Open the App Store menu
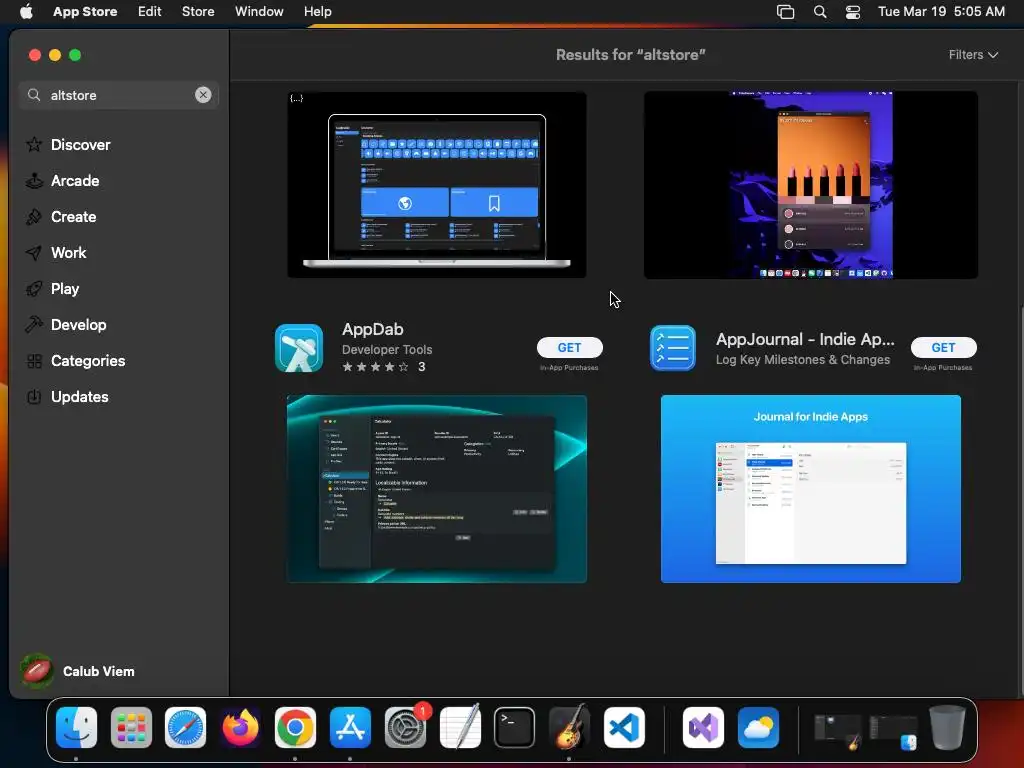The image size is (1024, 768). (x=85, y=11)
